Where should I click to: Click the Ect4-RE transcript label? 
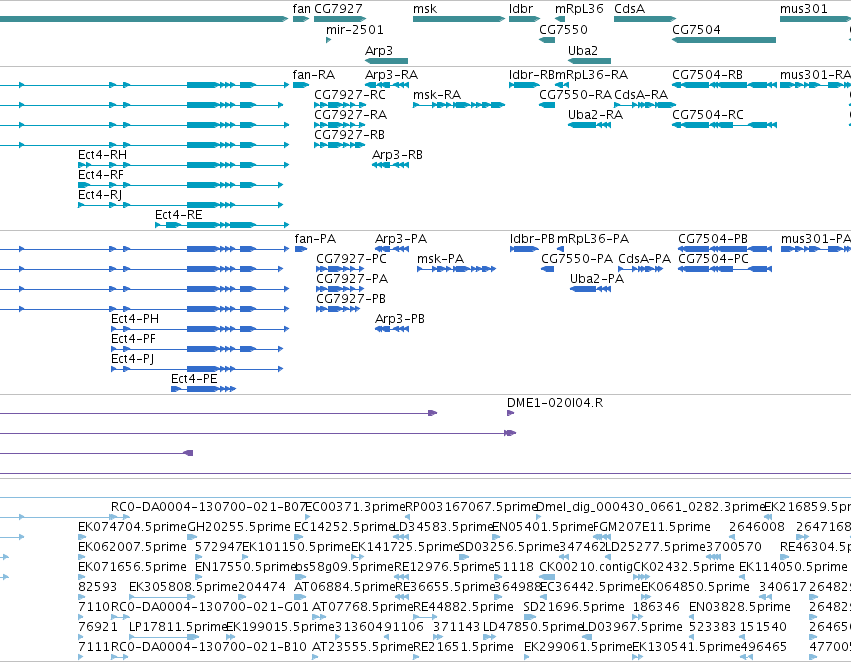click(x=179, y=215)
